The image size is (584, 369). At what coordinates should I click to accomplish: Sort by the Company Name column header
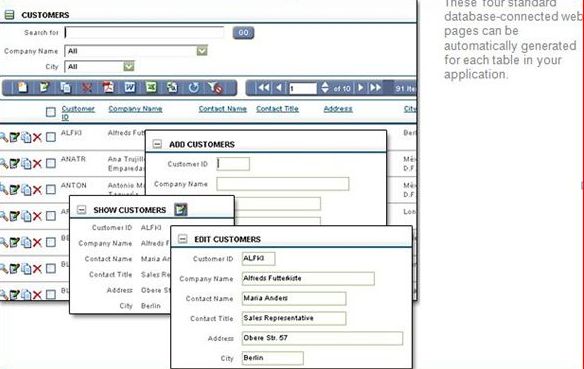[135, 109]
